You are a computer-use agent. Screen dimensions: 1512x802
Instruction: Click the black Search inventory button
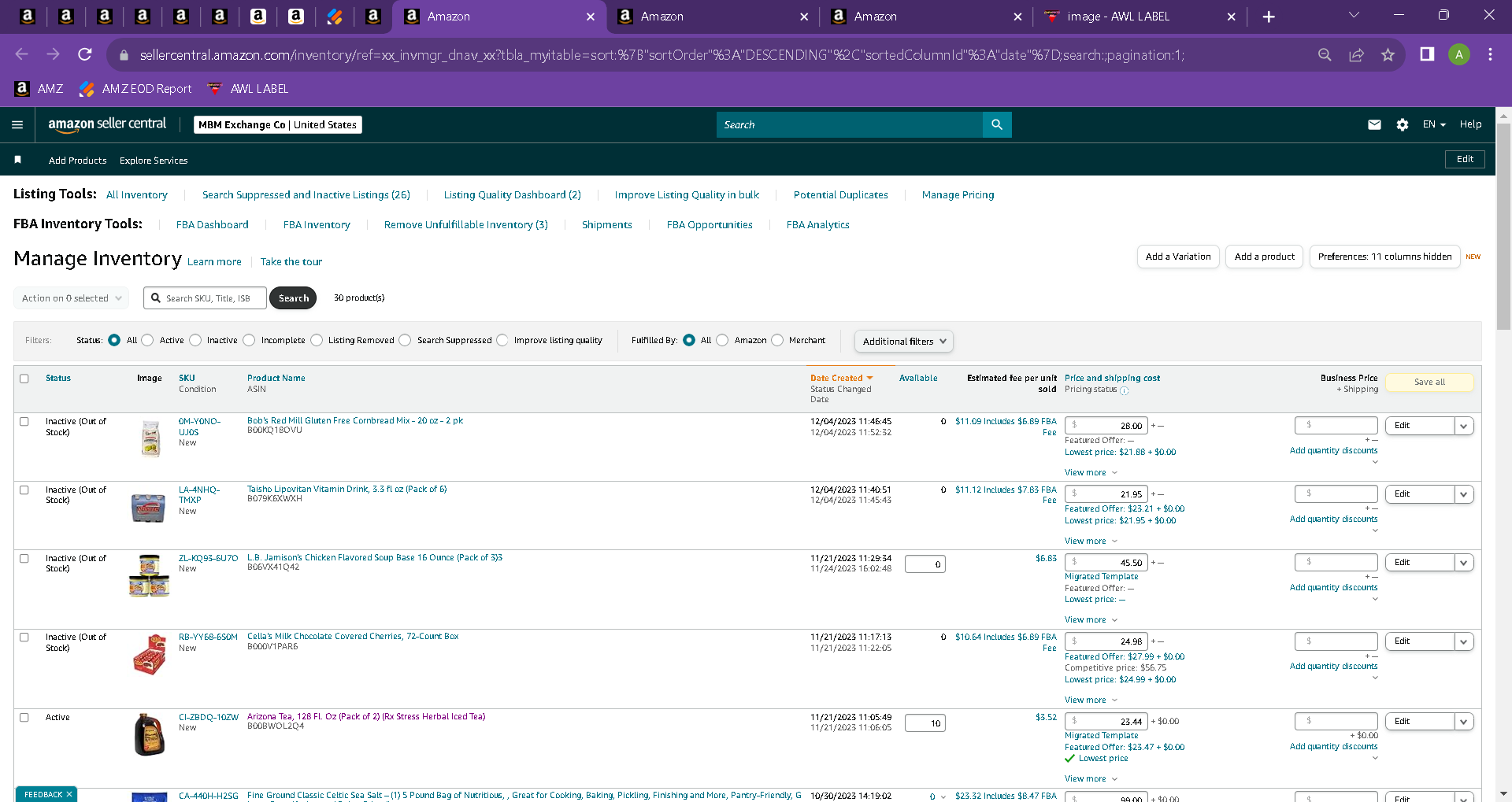293,298
